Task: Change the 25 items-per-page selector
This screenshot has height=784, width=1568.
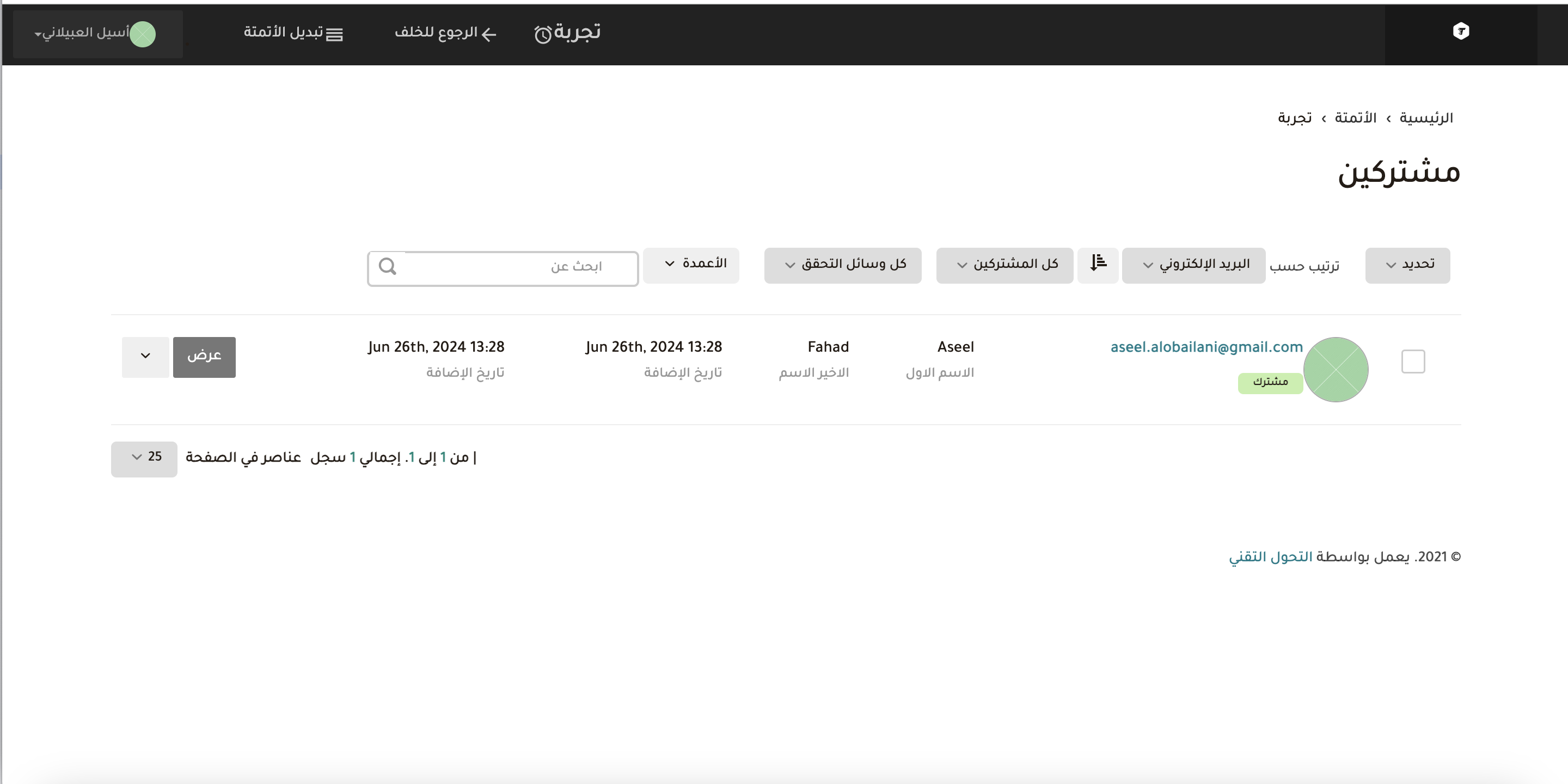Action: pyautogui.click(x=144, y=458)
